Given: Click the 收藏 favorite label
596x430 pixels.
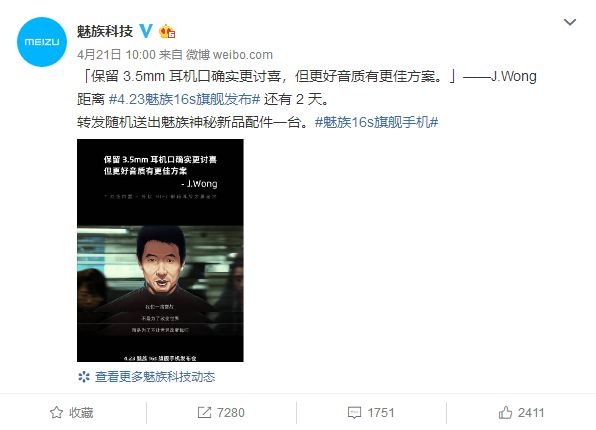Looking at the screenshot, I should click(81, 413).
